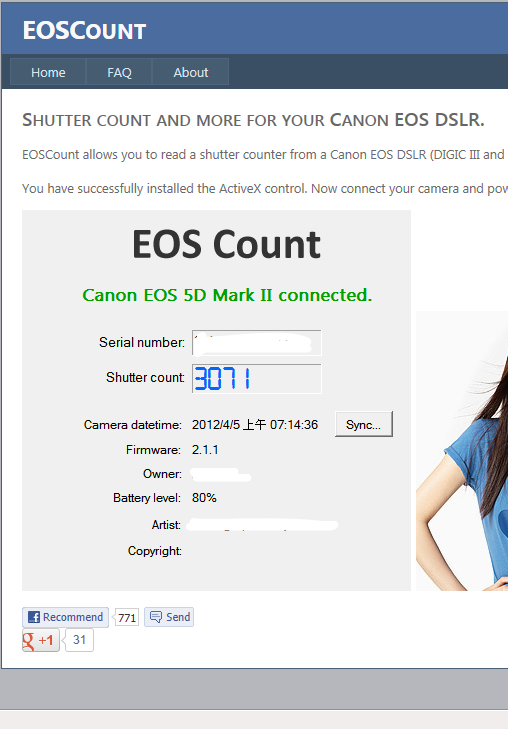This screenshot has height=729, width=508.
Task: Click the Artist label
Action: 166,525
